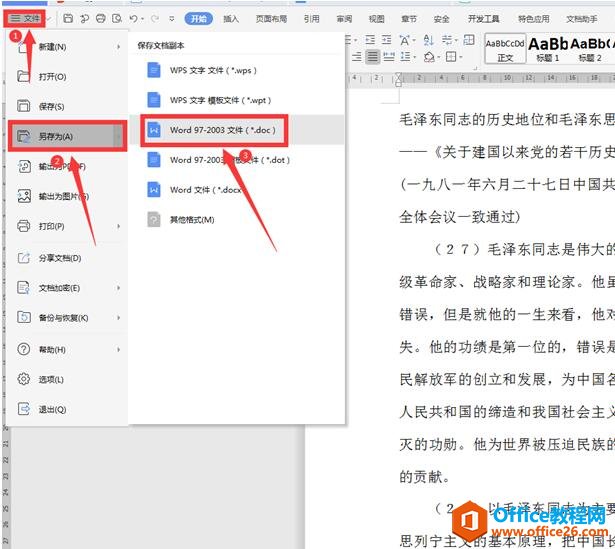Apply the 正文 style
Screen dimensions: 615x549
coord(505,49)
